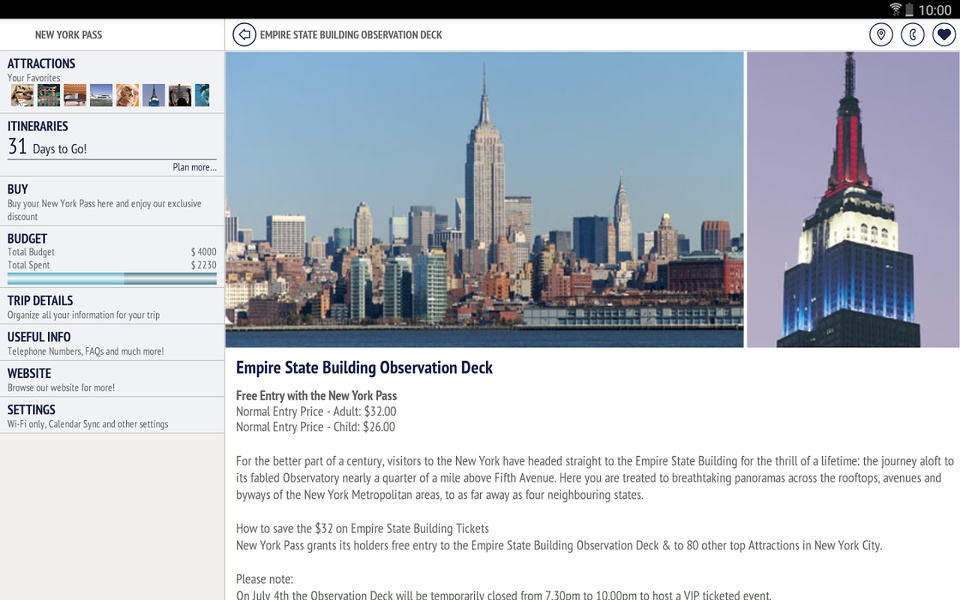Open the map location pin icon
The width and height of the screenshot is (960, 600).
click(x=881, y=35)
